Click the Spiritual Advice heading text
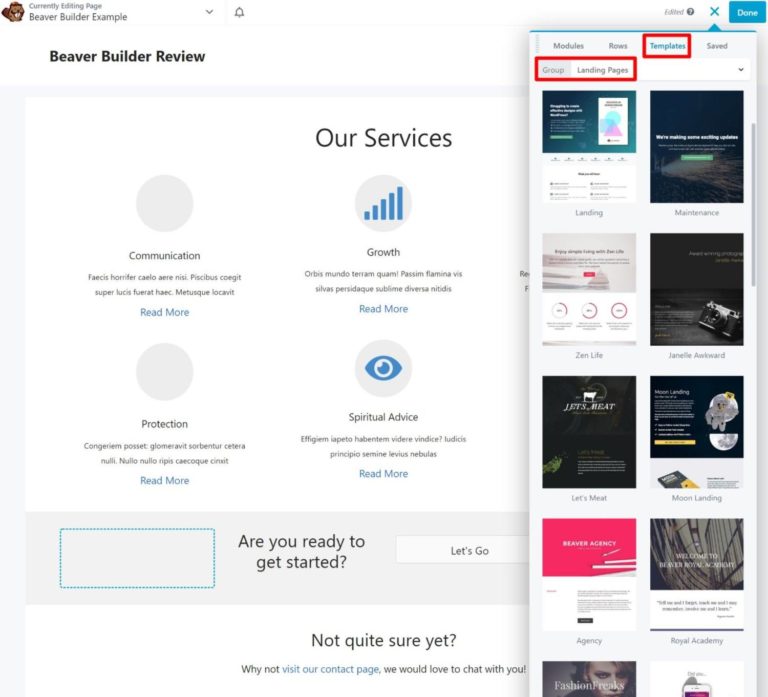 (x=383, y=417)
